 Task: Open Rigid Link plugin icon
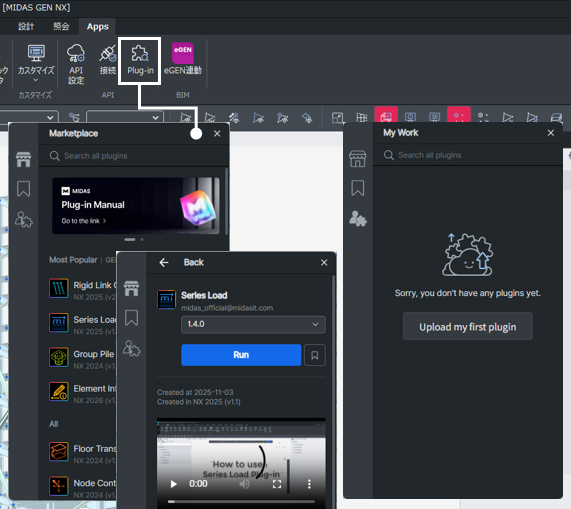[59, 288]
